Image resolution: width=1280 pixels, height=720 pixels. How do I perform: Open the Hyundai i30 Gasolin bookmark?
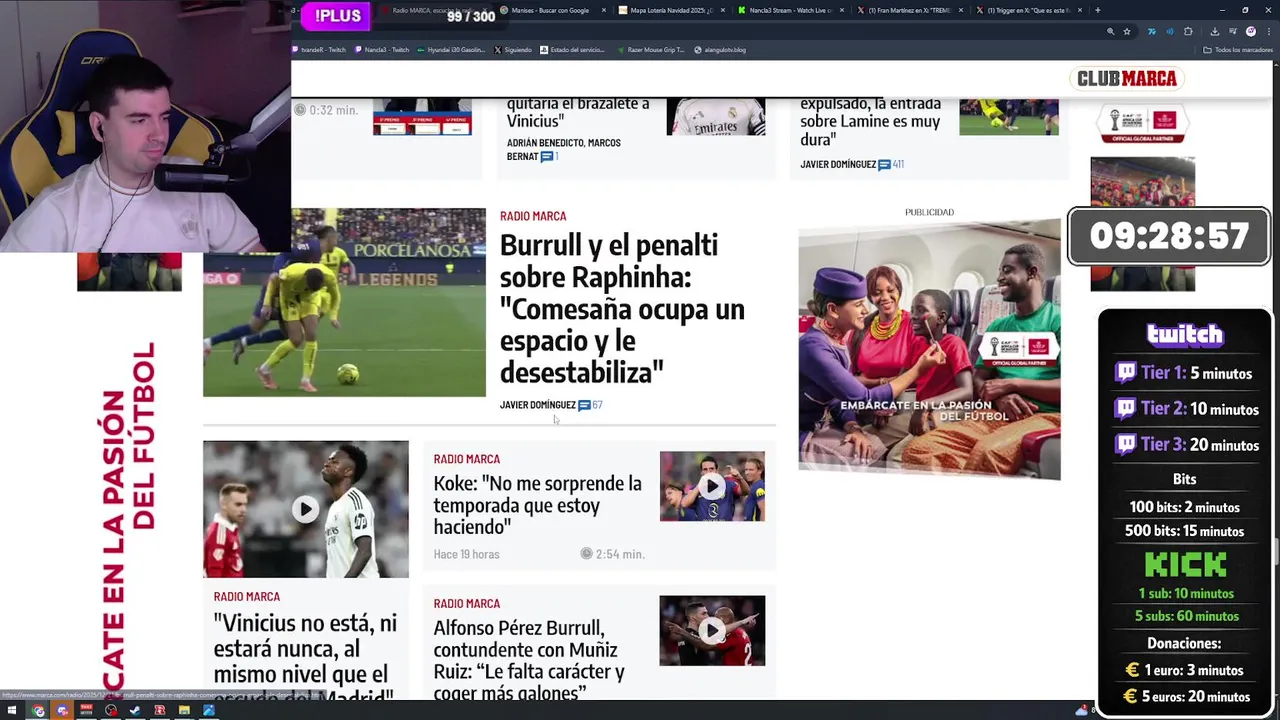click(451, 50)
